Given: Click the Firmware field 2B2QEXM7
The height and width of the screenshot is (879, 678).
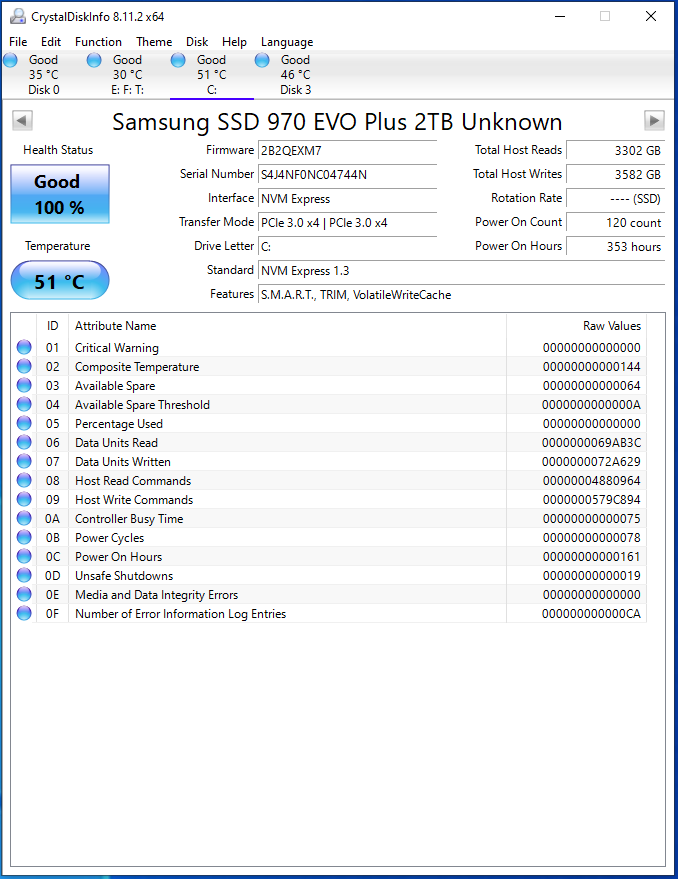Looking at the screenshot, I should coord(347,150).
